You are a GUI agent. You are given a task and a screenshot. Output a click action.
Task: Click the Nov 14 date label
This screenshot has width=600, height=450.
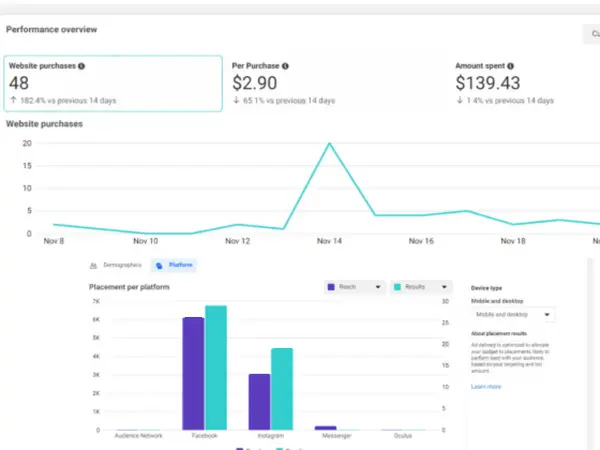tap(329, 241)
